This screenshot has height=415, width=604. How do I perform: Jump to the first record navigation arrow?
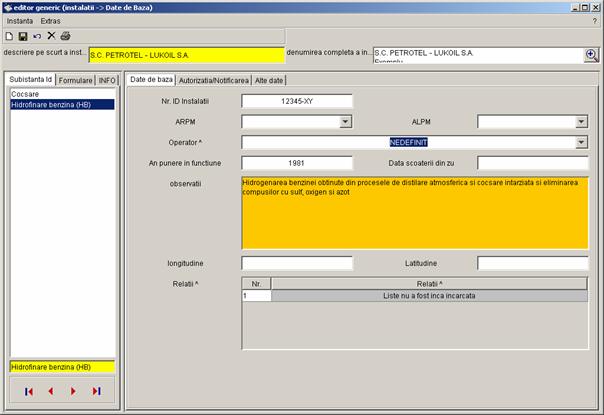(x=29, y=391)
